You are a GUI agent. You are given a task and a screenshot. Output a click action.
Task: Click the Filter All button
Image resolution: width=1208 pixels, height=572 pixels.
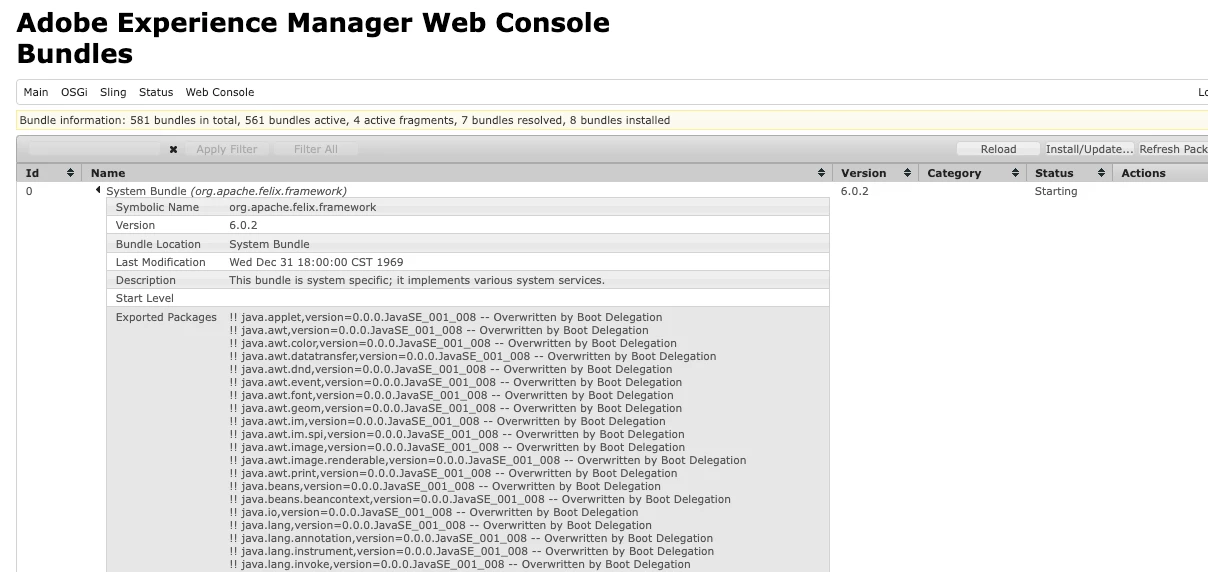coord(316,149)
